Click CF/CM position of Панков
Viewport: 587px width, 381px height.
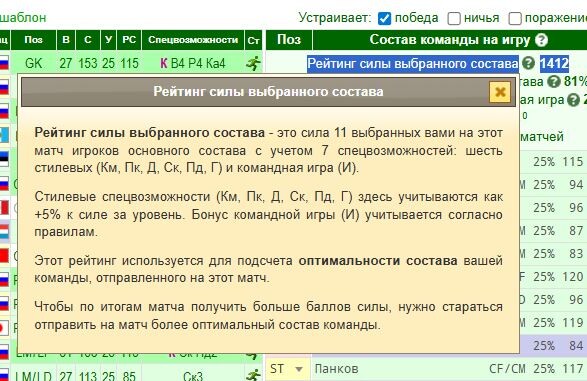pyautogui.click(x=507, y=369)
